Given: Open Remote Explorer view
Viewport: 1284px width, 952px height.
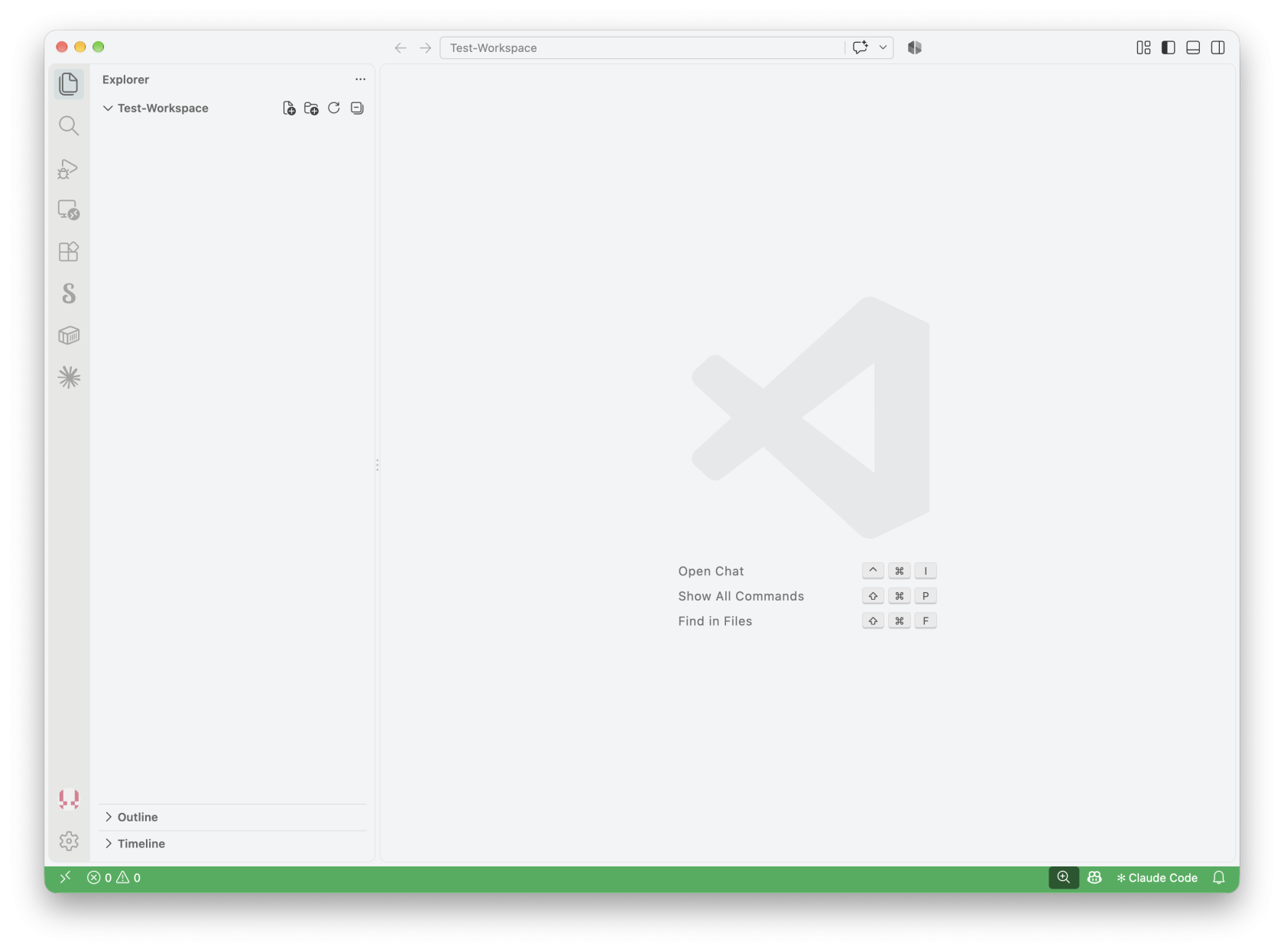Looking at the screenshot, I should coord(69,210).
